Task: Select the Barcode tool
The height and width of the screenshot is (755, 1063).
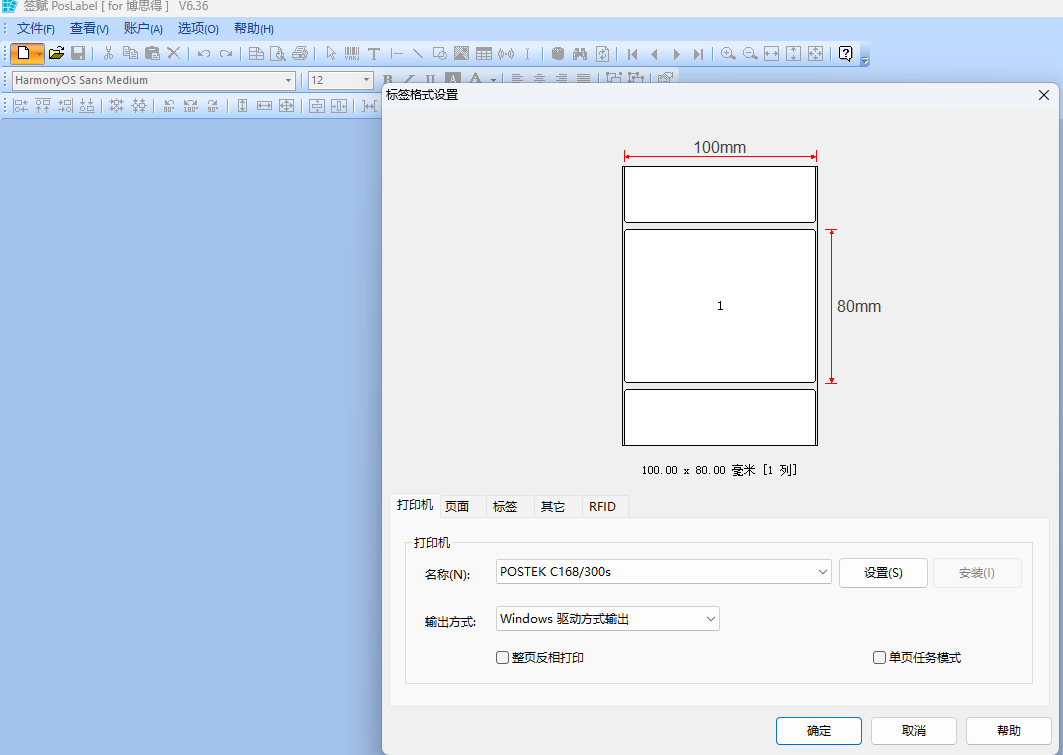Action: pyautogui.click(x=352, y=54)
